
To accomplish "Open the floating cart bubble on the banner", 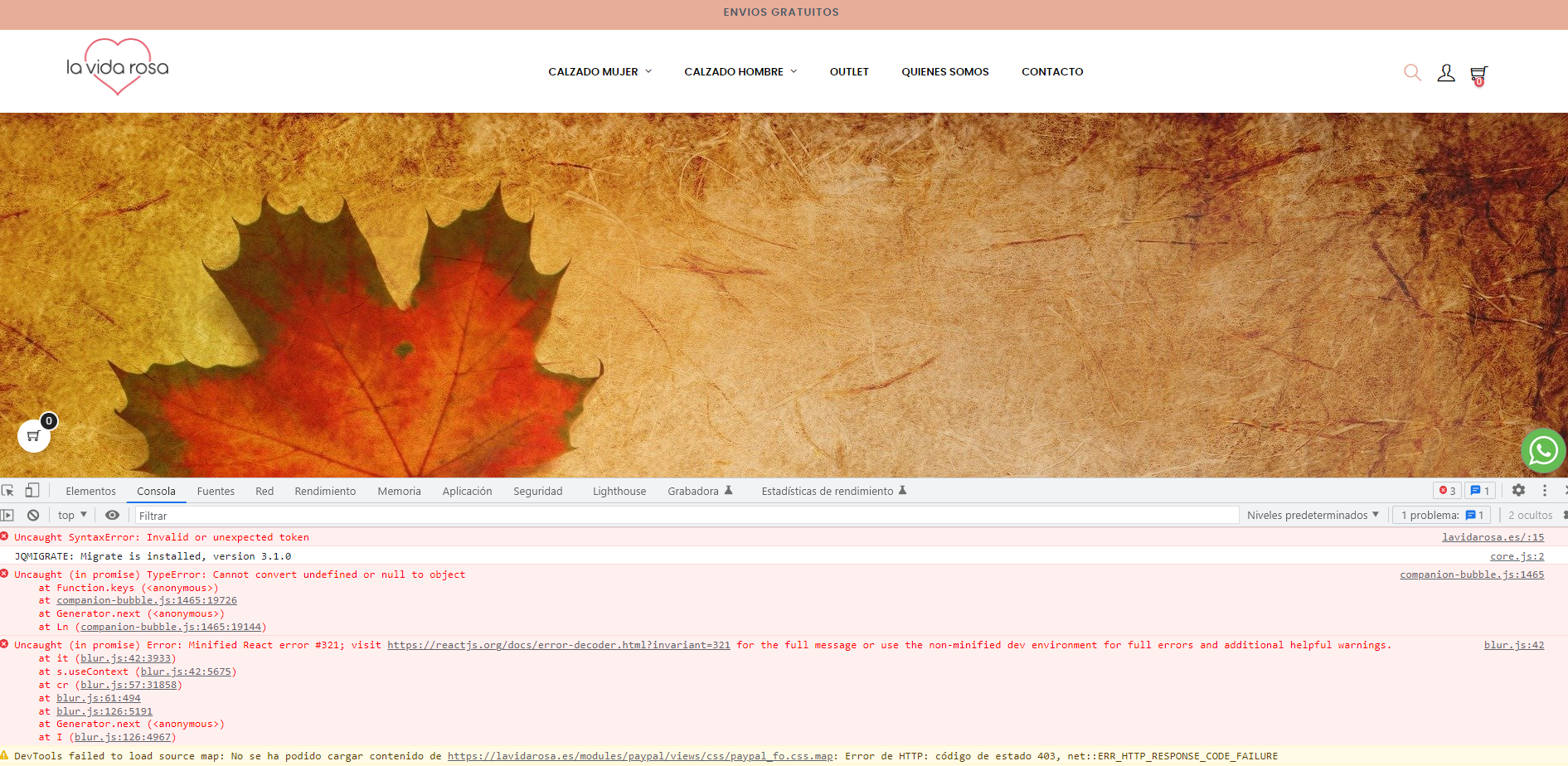I will [x=34, y=435].
